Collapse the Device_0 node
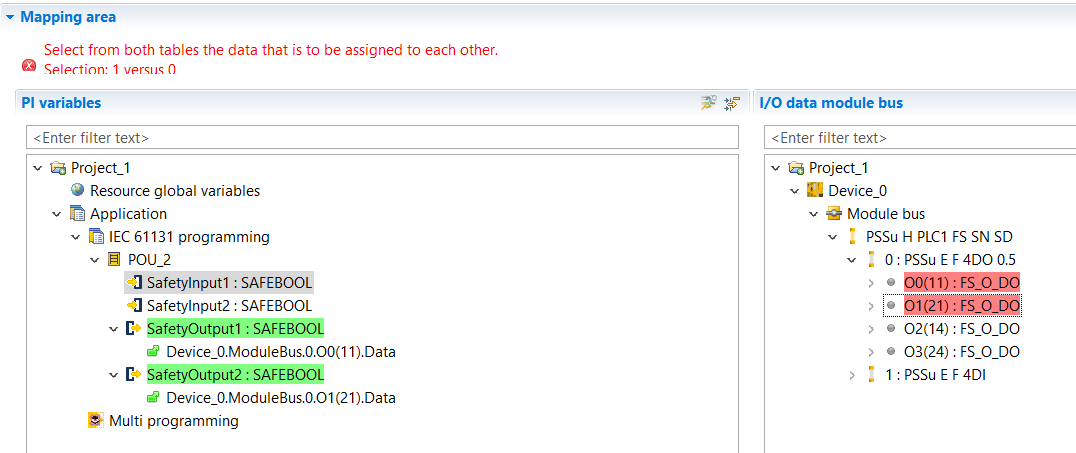1076x453 pixels. click(x=795, y=191)
